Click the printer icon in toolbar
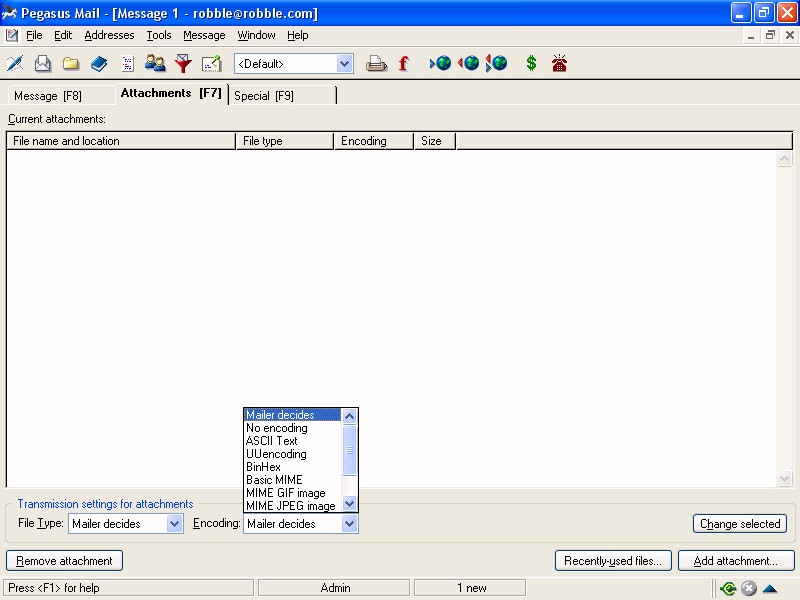The width and height of the screenshot is (800, 600). (377, 64)
